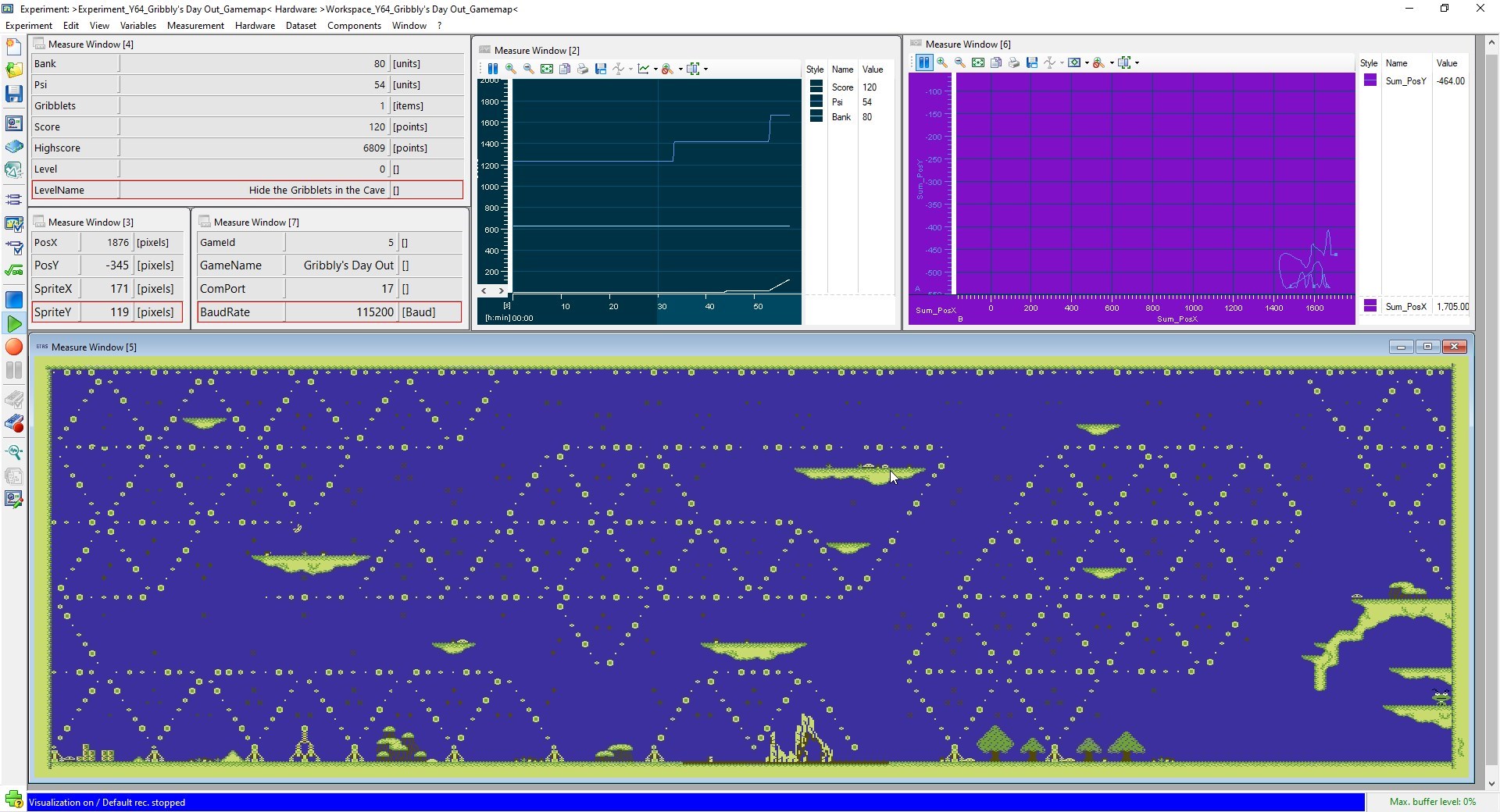
Task: Pause the Measure Window [2] graph
Action: click(x=493, y=69)
